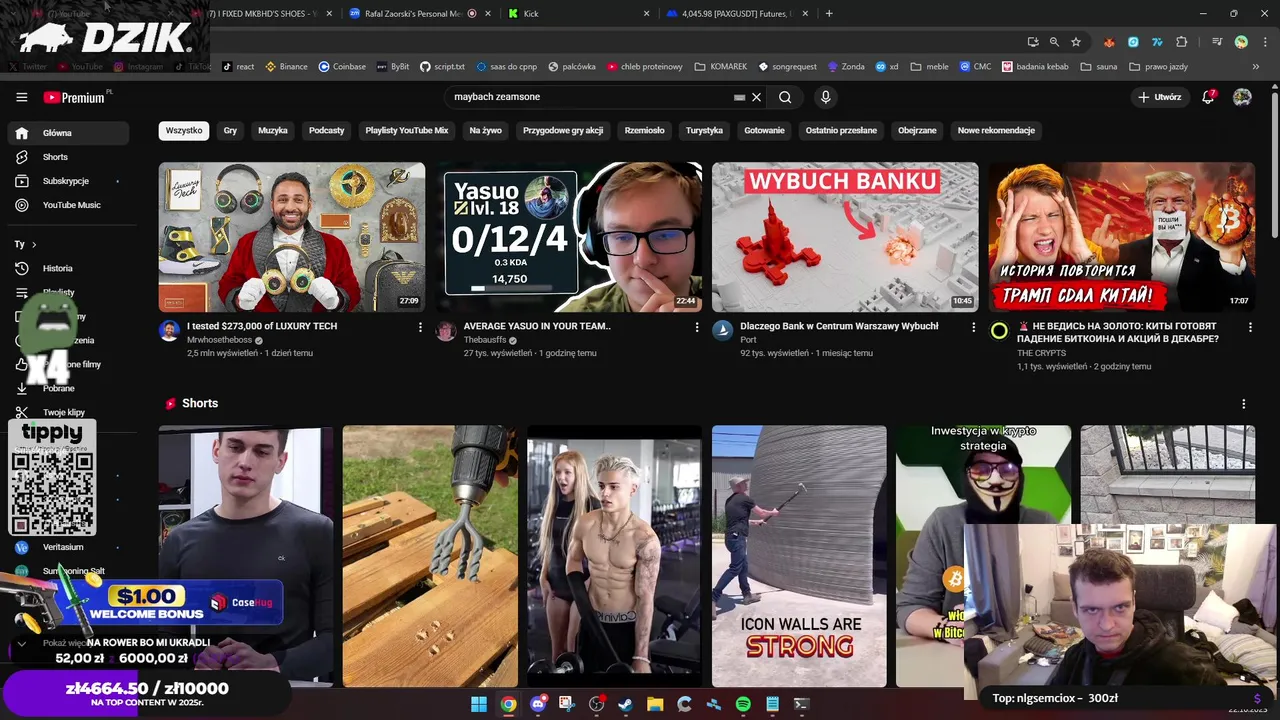Image resolution: width=1280 pixels, height=720 pixels.
Task: Click the 'maybach zeamsone' search field
Action: tap(590, 97)
